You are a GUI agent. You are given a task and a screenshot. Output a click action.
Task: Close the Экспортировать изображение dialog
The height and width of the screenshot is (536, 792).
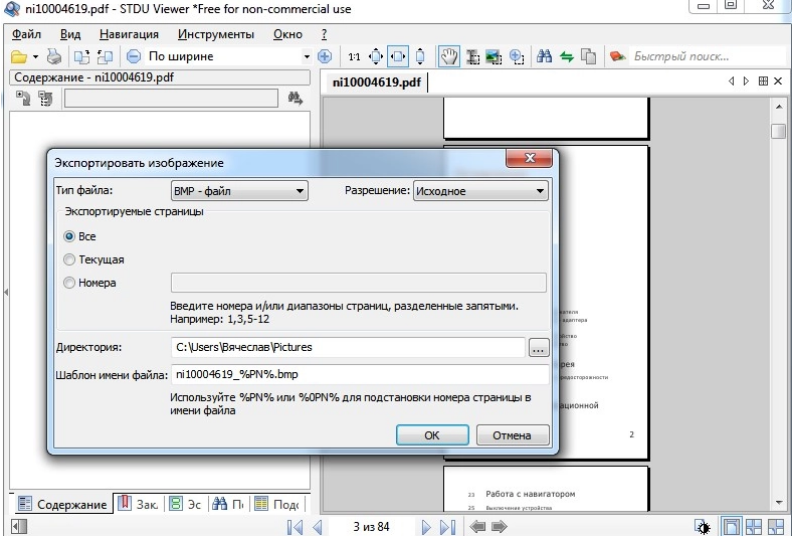pos(529,158)
